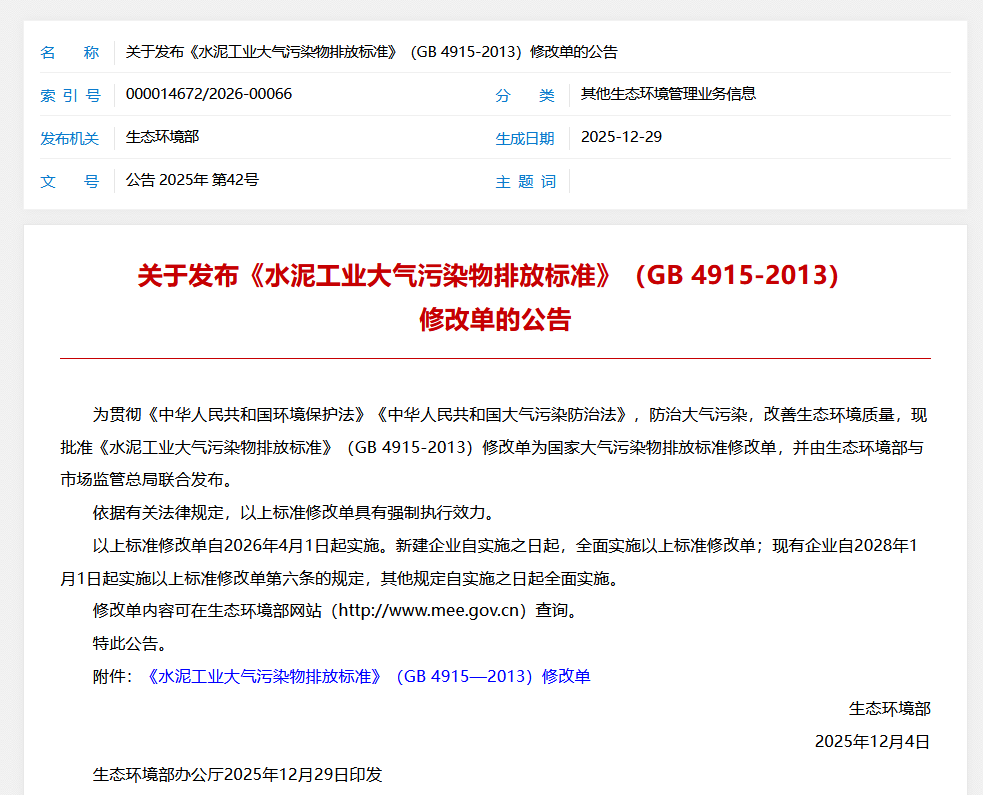The width and height of the screenshot is (983, 795).
Task: Click 生态环境部 value beside 发布机关
Action: [162, 137]
